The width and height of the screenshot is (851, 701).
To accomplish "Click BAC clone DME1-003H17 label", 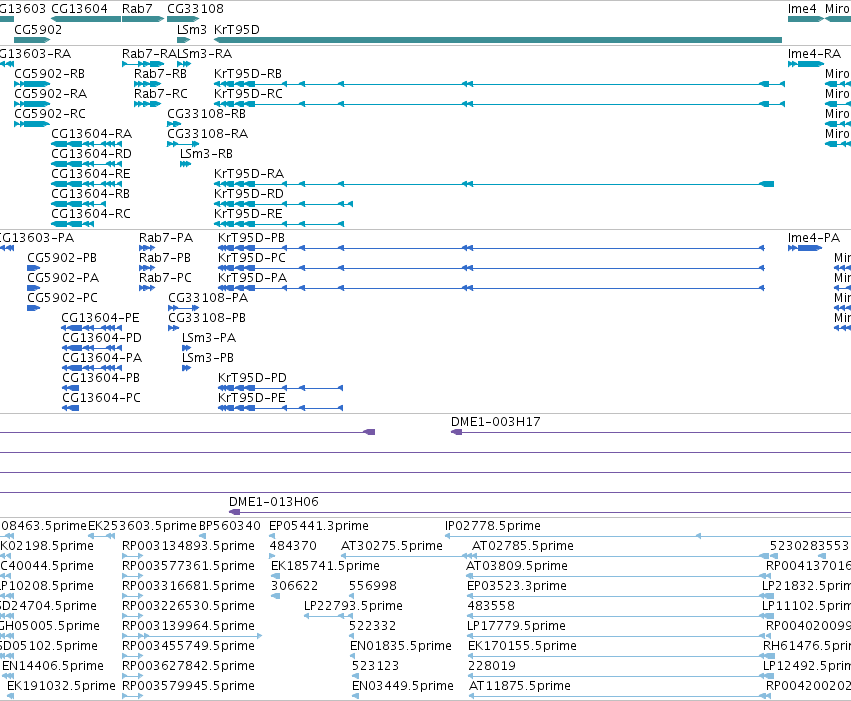I will pos(496,422).
